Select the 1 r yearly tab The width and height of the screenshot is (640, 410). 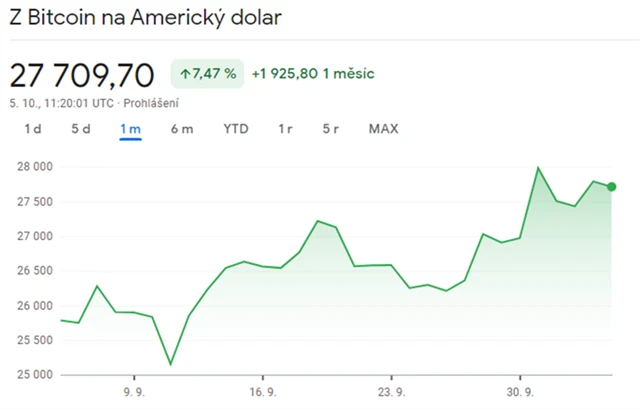pyautogui.click(x=285, y=129)
